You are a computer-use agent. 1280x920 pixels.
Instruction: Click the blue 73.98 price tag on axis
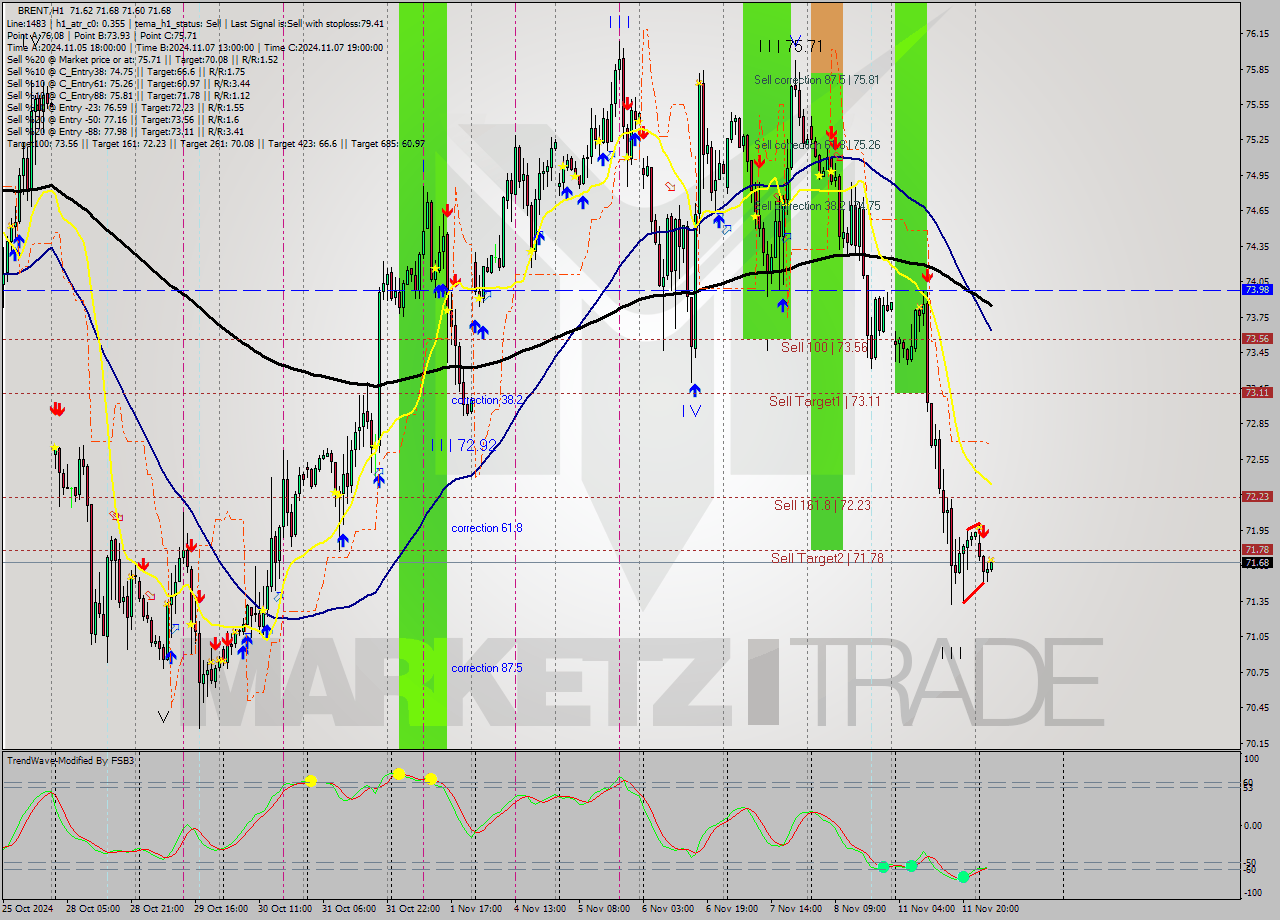coord(1256,290)
